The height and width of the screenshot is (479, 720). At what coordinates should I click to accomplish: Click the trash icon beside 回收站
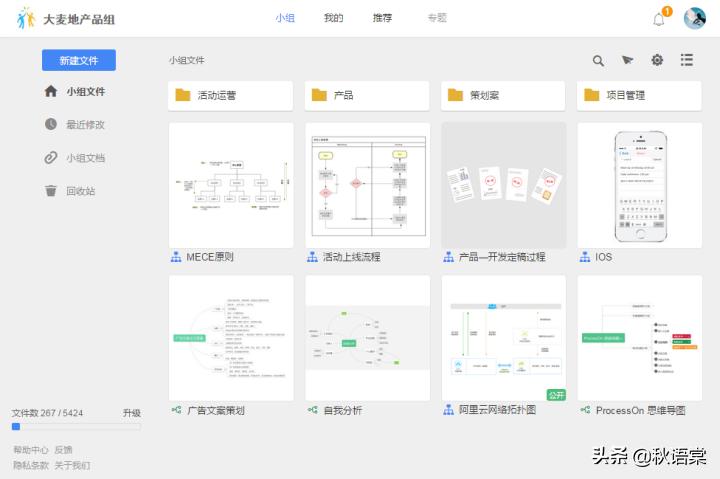pyautogui.click(x=51, y=191)
